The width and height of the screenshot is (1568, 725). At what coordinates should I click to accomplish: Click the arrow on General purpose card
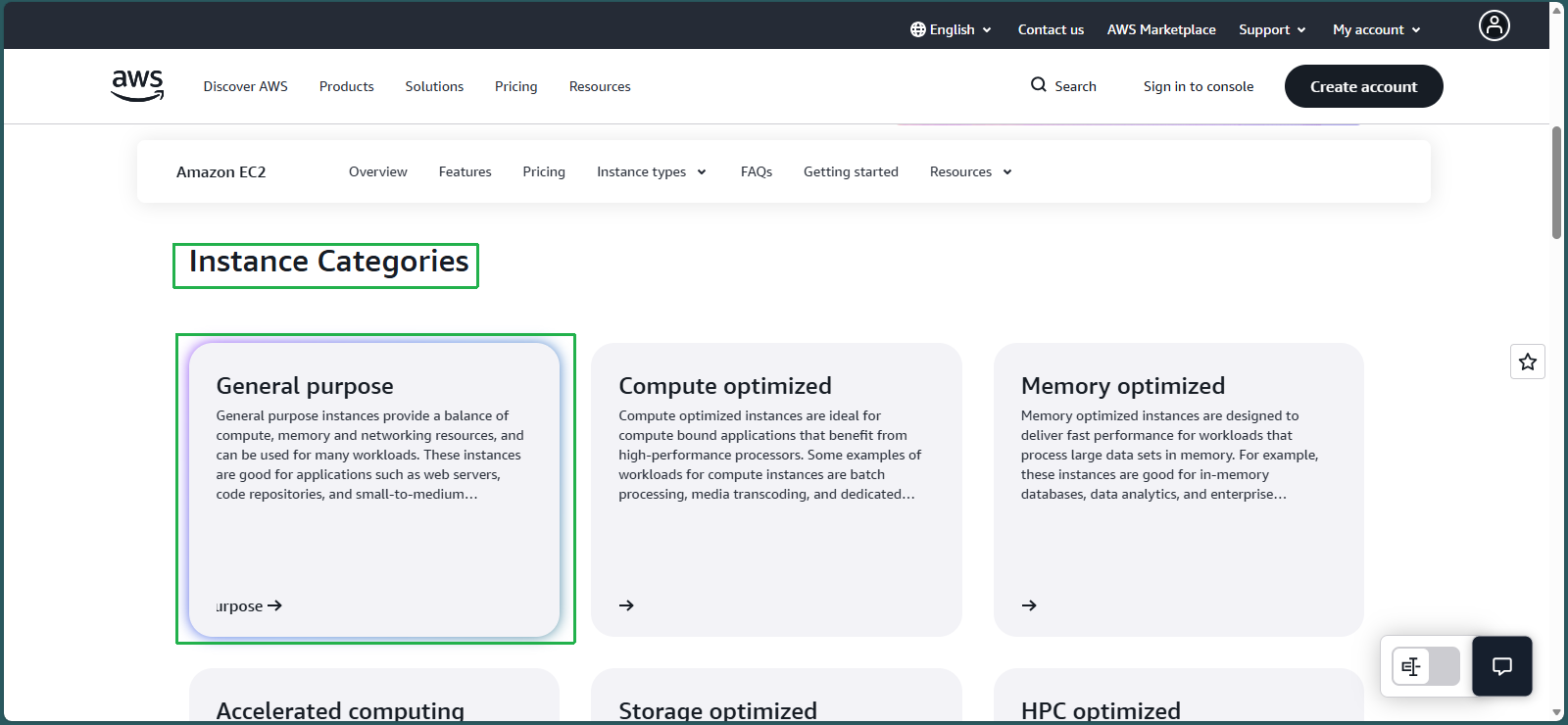tap(274, 605)
